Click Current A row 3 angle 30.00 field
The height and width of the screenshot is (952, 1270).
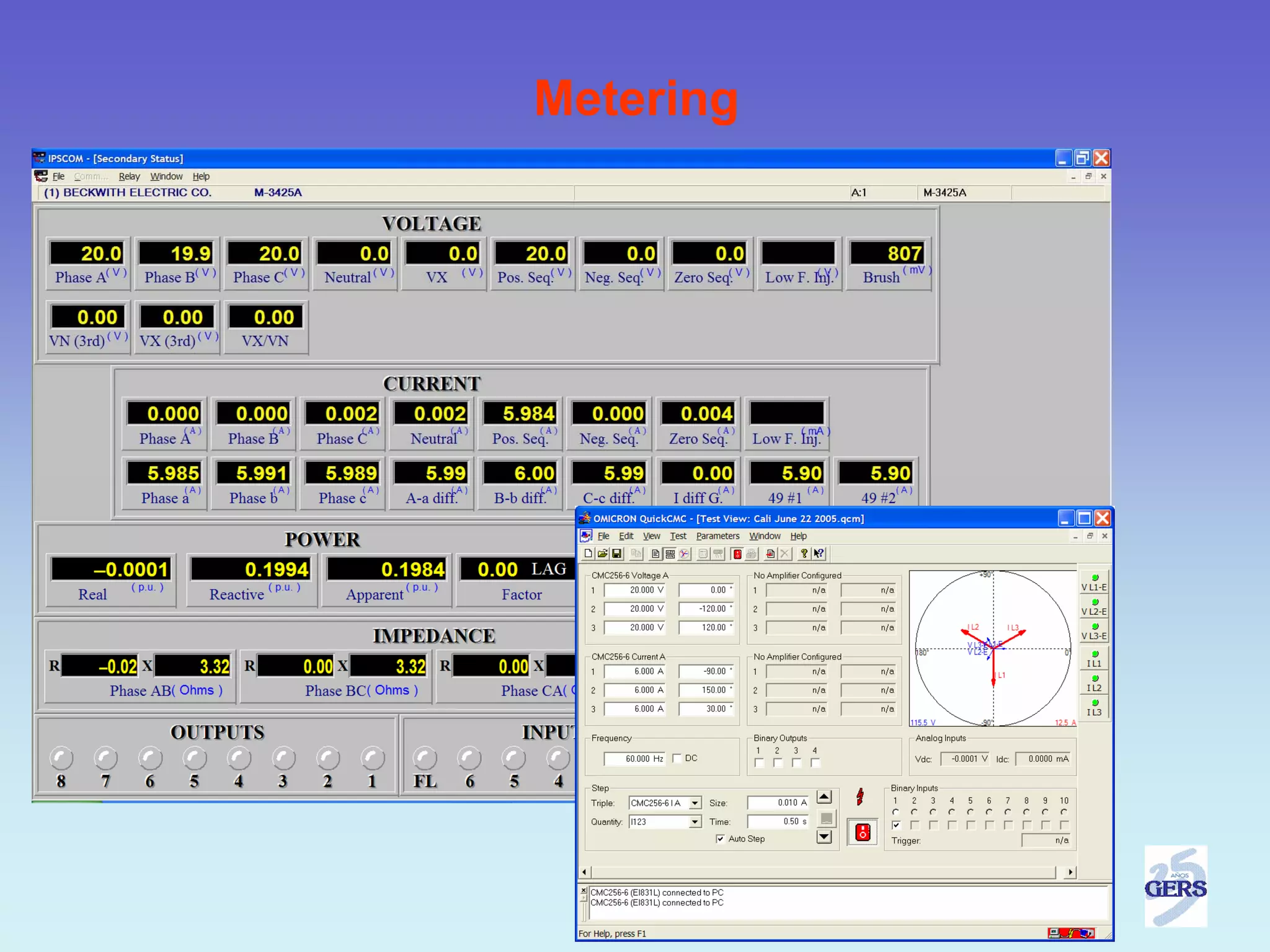coord(706,708)
